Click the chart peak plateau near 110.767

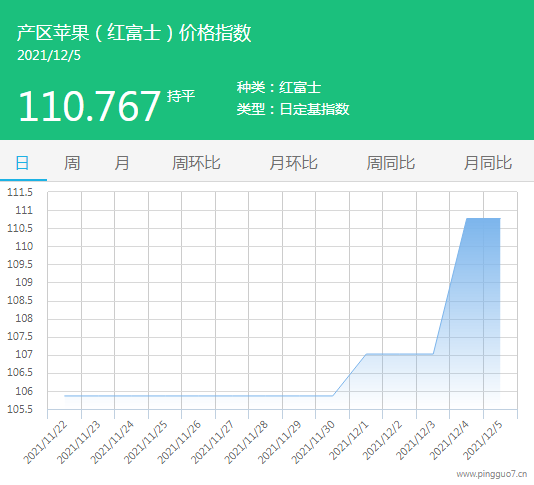pyautogui.click(x=483, y=219)
